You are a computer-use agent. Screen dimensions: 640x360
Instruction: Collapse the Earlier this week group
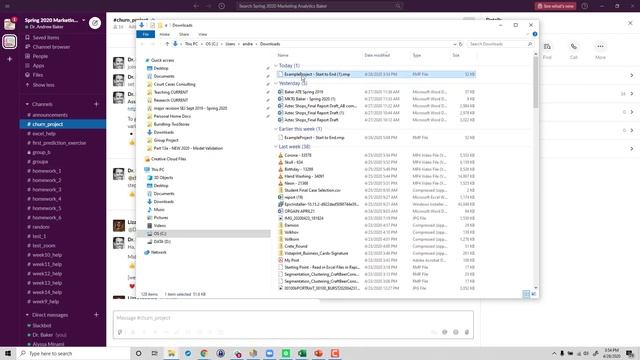click(276, 129)
